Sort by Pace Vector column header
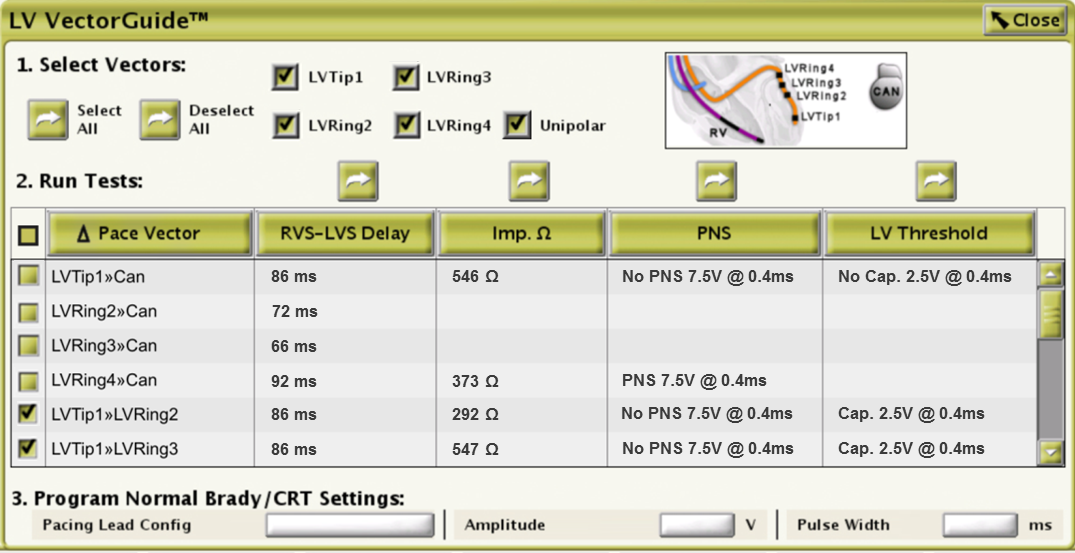This screenshot has width=1075, height=553. [149, 234]
